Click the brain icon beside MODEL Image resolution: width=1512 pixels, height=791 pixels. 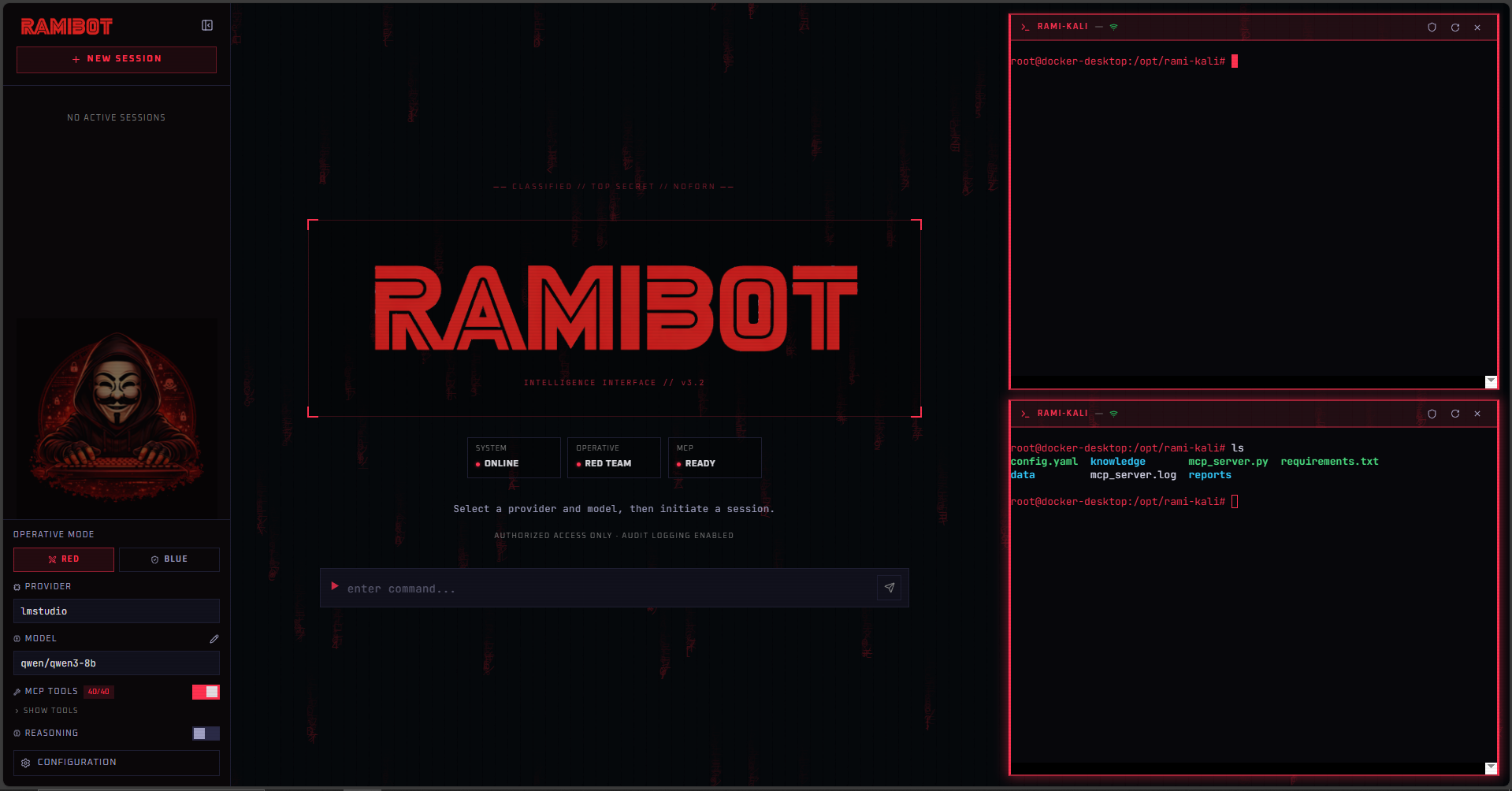click(17, 639)
